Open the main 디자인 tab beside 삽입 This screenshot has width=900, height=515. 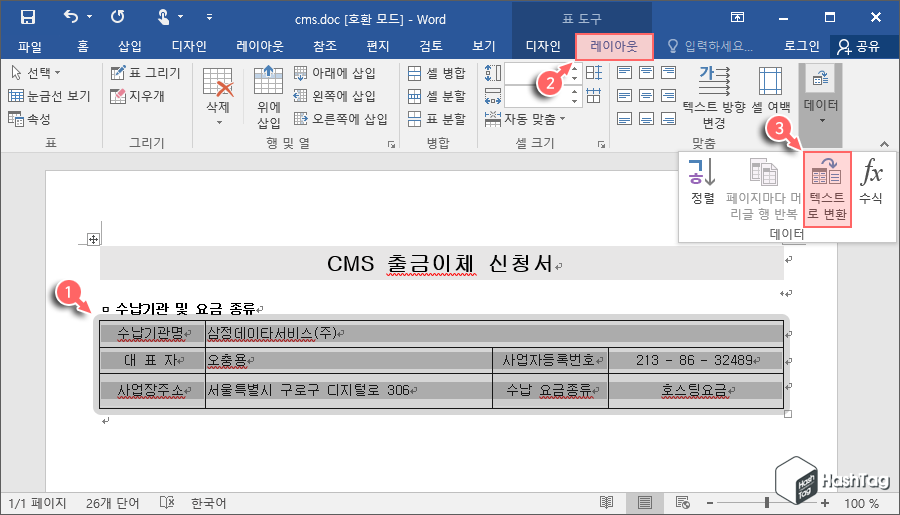(189, 46)
